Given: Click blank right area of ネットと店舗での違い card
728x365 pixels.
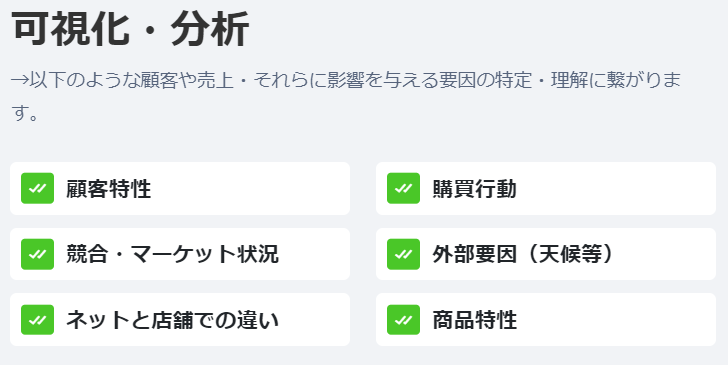Looking at the screenshot, I should (316, 319).
